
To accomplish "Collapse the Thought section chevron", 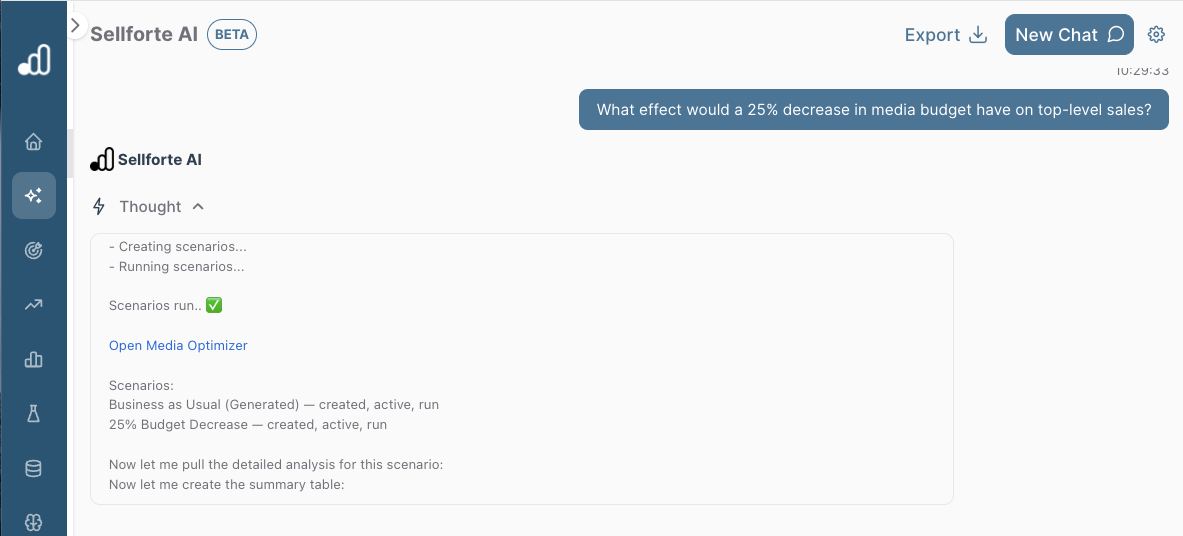I will pos(198,207).
